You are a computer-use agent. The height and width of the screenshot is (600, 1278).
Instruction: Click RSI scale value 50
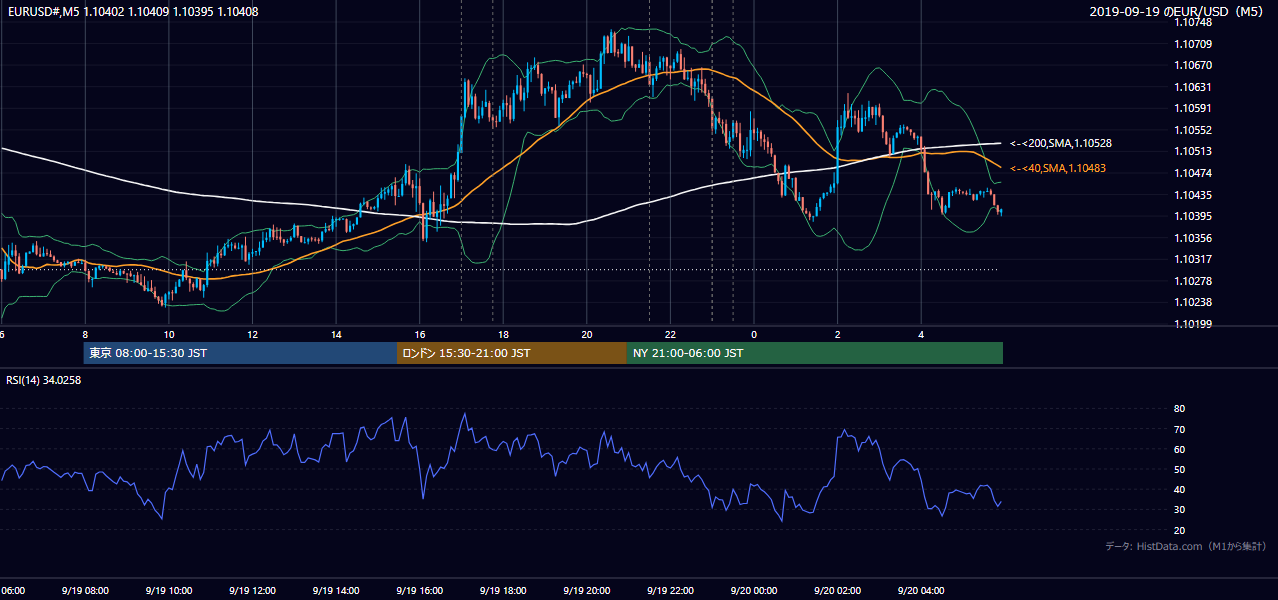click(x=1179, y=469)
